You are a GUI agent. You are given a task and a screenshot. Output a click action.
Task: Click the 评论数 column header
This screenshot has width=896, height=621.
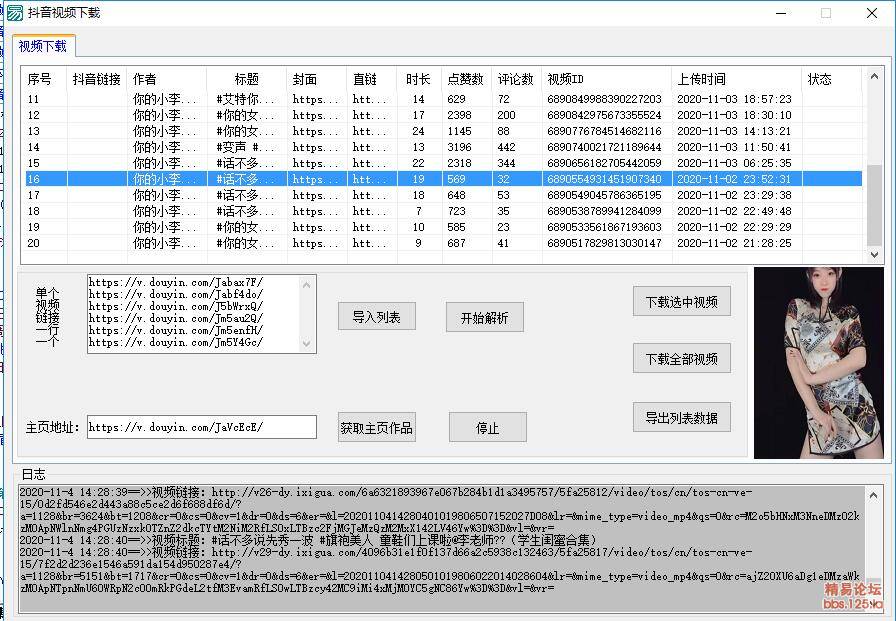click(x=517, y=79)
